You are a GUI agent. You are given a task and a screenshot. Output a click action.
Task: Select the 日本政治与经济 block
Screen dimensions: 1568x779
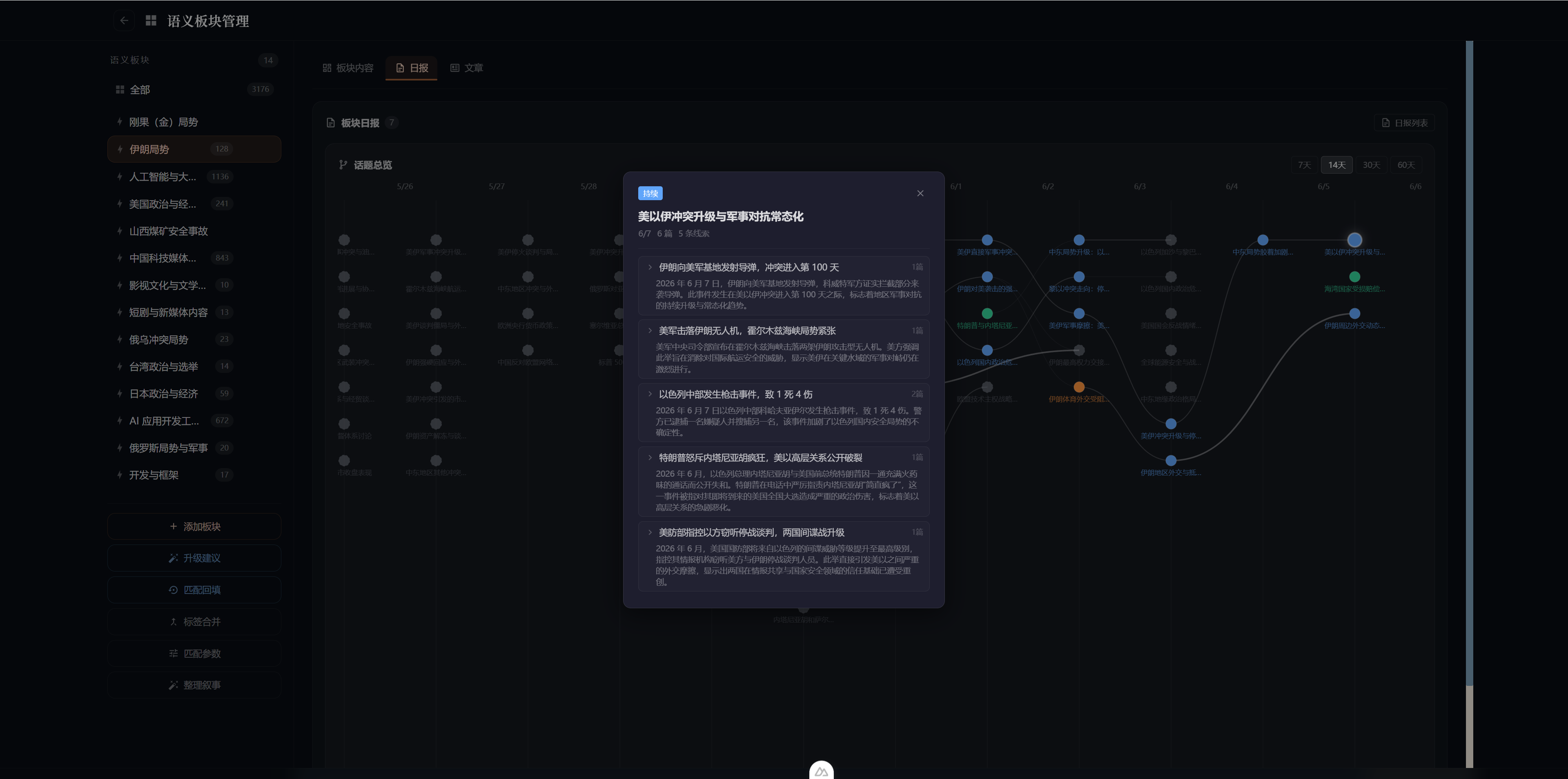(x=194, y=393)
